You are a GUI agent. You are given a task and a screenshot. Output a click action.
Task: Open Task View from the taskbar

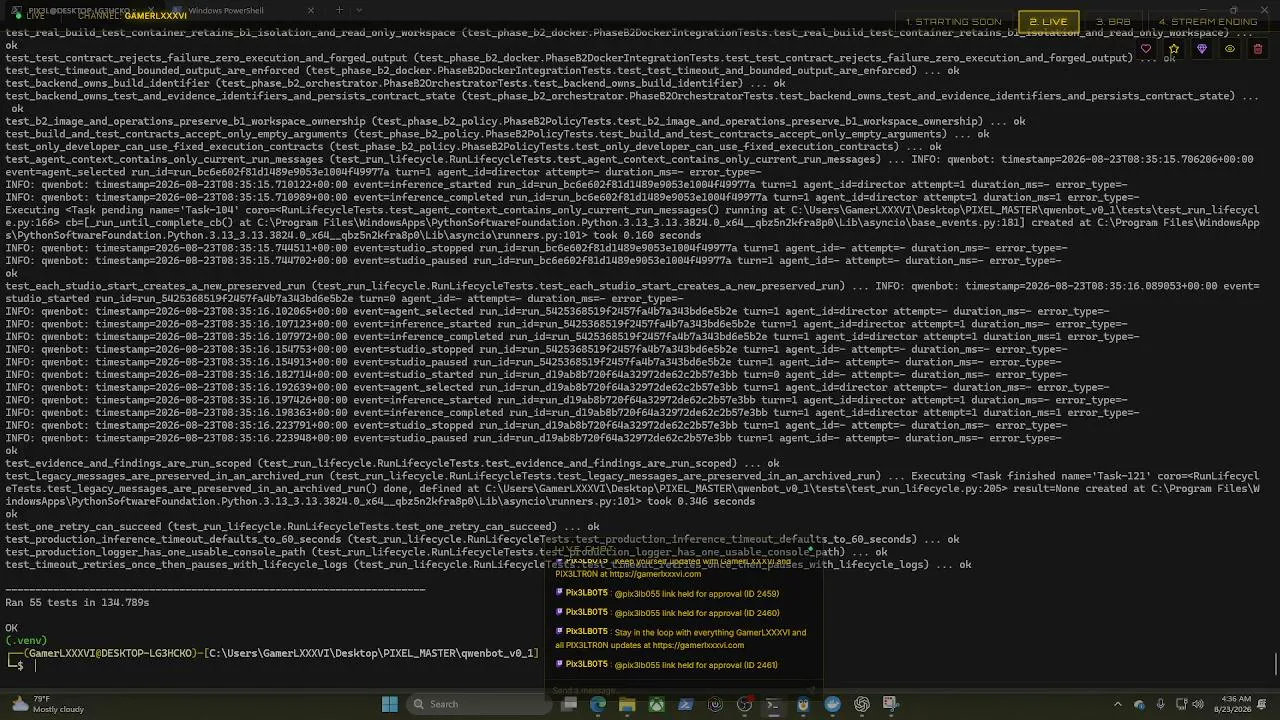coord(569,705)
